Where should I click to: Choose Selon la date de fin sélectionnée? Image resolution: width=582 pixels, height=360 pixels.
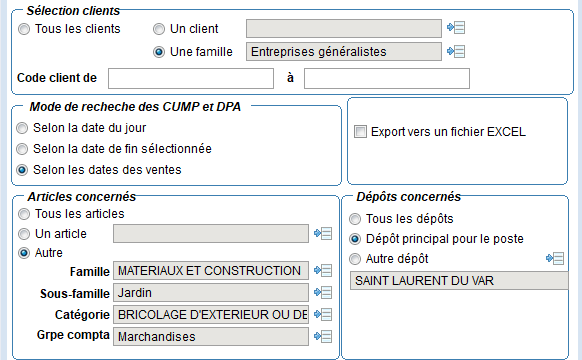[22, 149]
